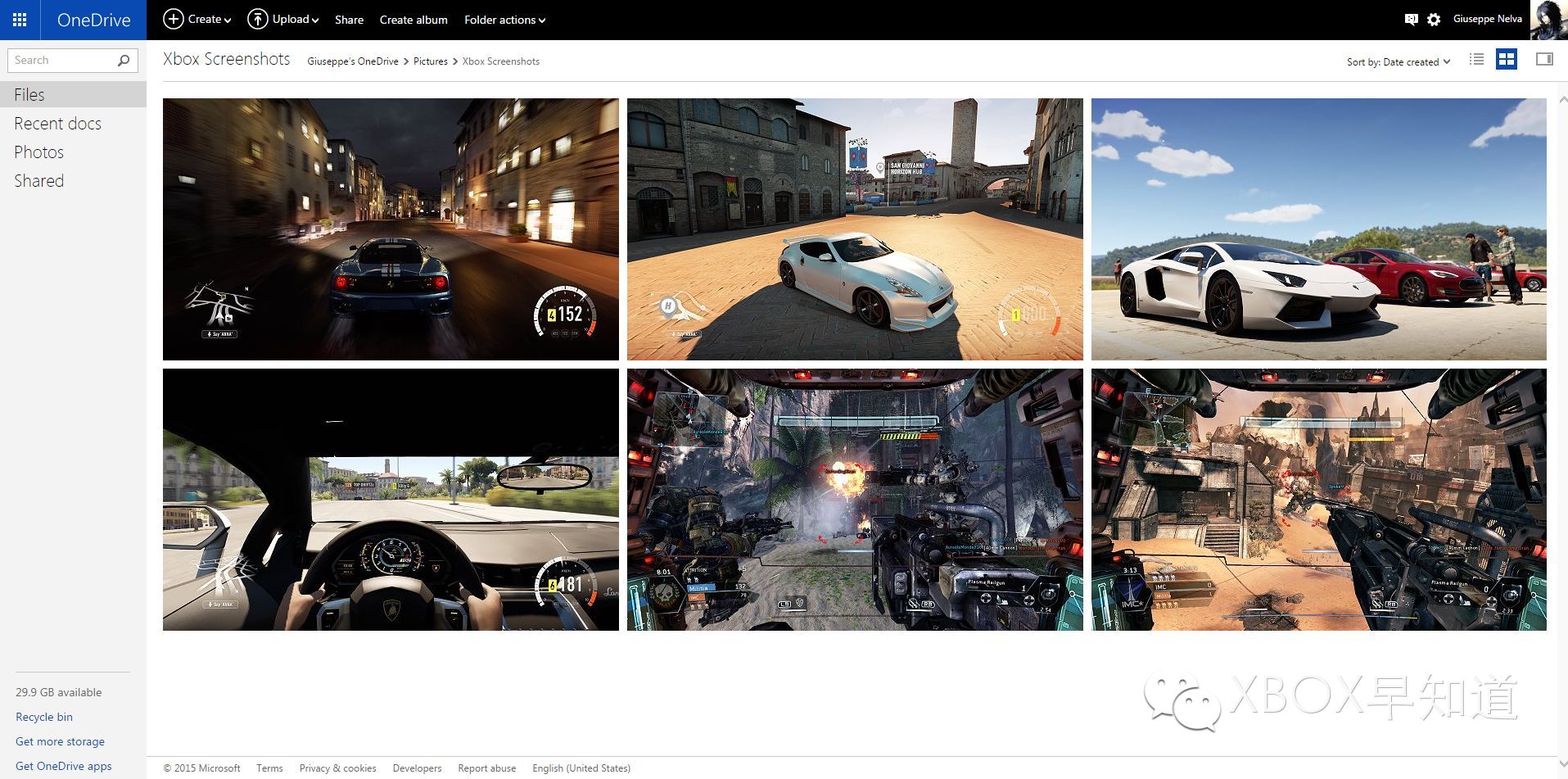The image size is (1568, 779).
Task: Open the app launcher grid icon
Action: click(x=20, y=20)
